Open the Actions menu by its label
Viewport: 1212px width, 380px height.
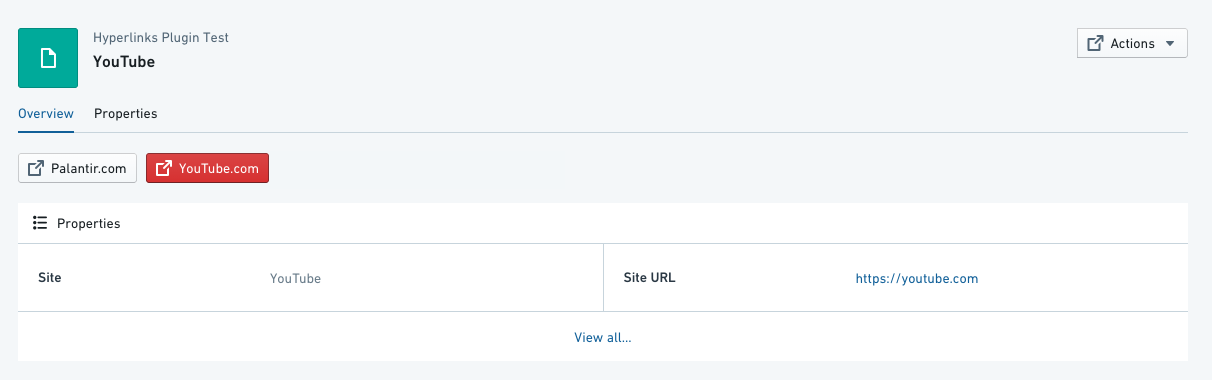click(1132, 44)
